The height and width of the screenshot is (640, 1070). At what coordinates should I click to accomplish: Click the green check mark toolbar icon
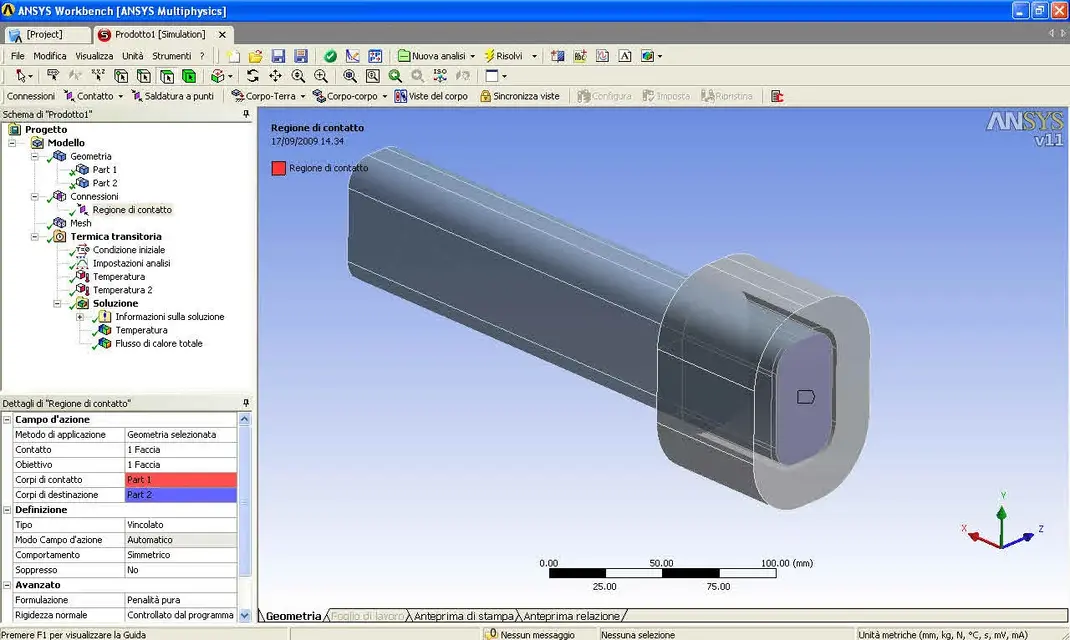tap(330, 56)
